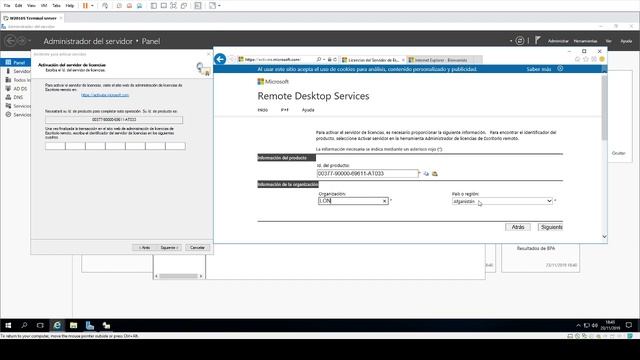The image size is (640, 360).
Task: Click the scroll-down arrow of the IE page
Action: [x=604, y=236]
